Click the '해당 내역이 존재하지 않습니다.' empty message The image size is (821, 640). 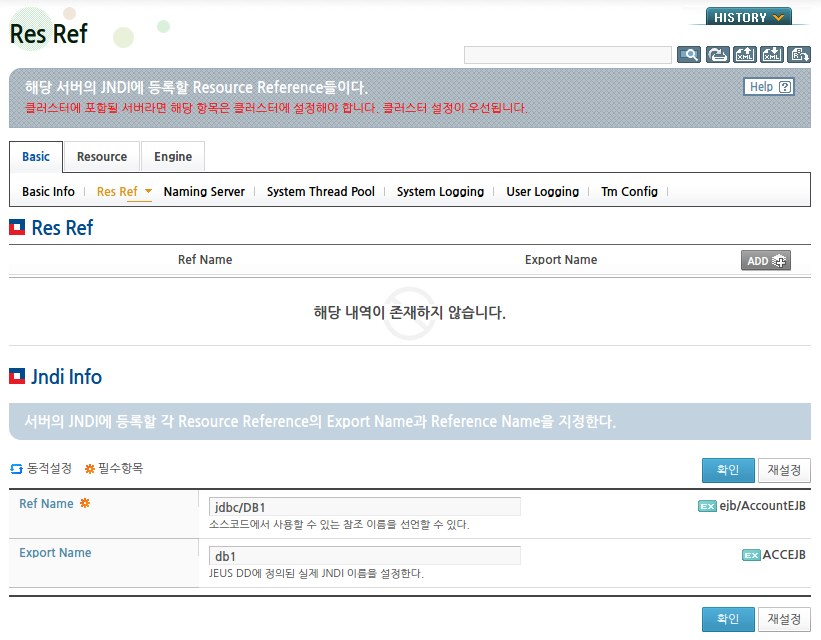pos(409,313)
